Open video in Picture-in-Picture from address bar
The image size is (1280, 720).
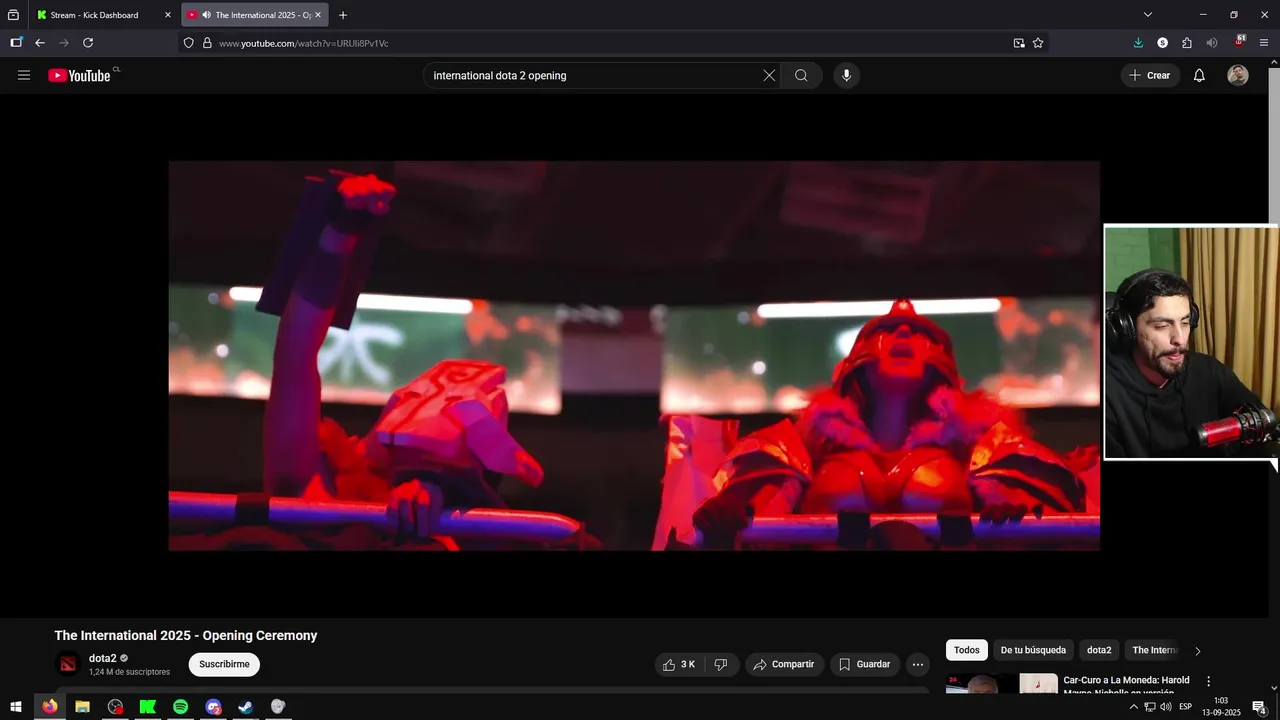[1019, 43]
